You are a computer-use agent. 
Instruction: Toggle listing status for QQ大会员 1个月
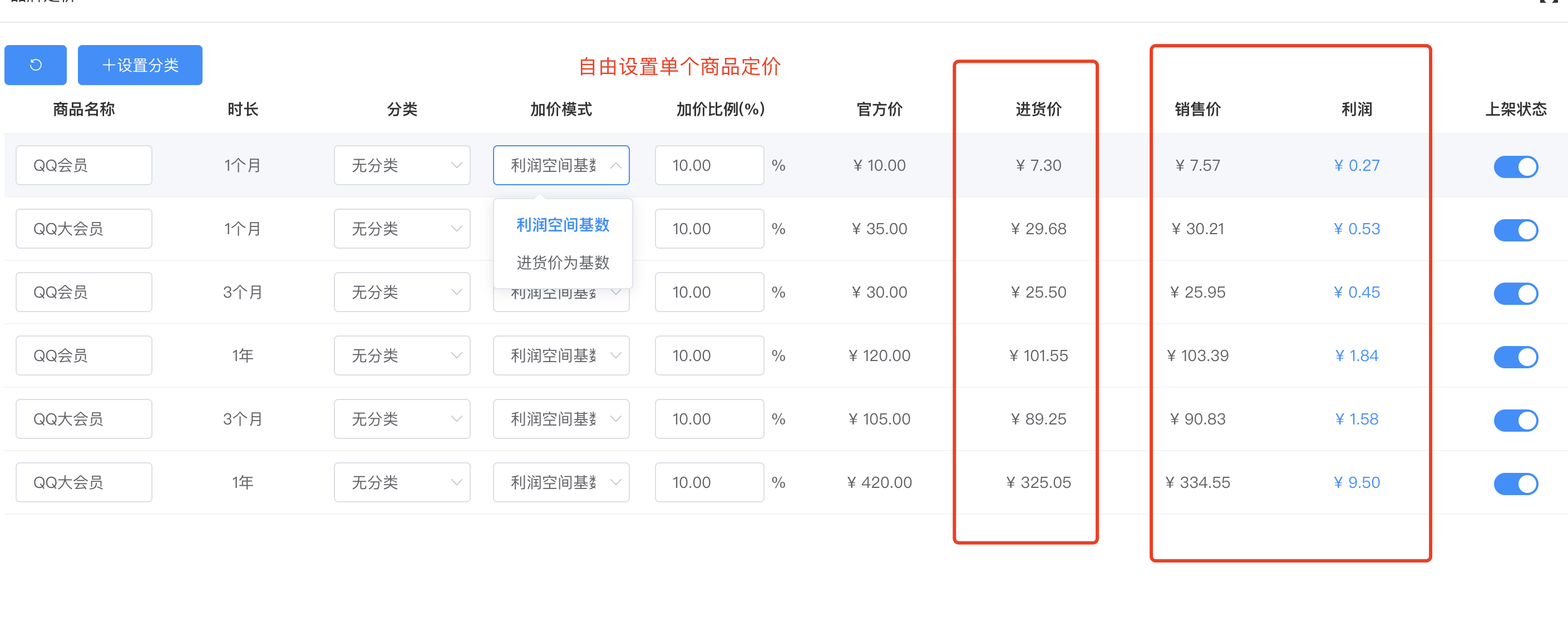1516,229
